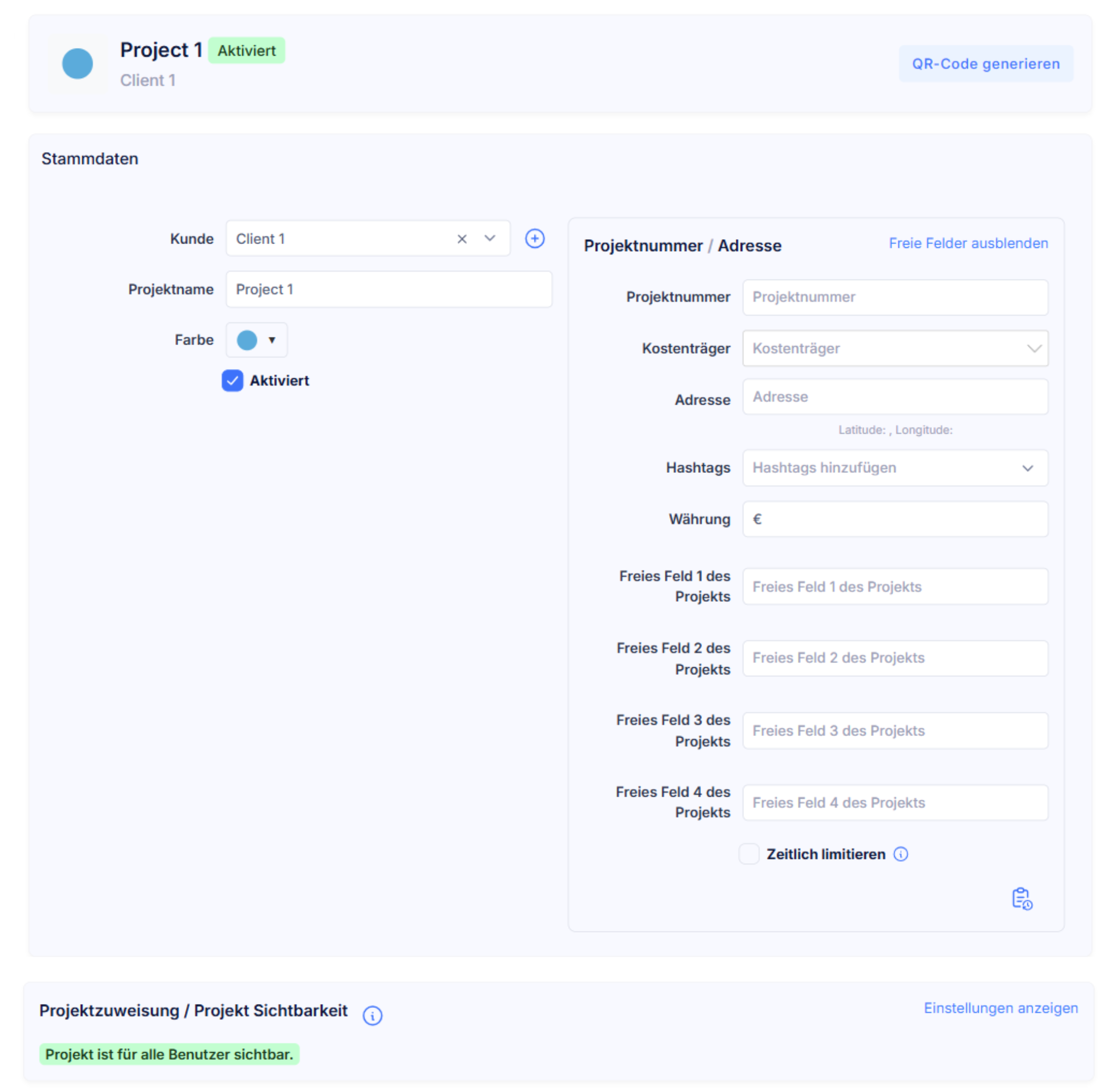Click the QR-Code generieren button
Image resolution: width=1107 pixels, height=1092 pixels.
point(985,64)
